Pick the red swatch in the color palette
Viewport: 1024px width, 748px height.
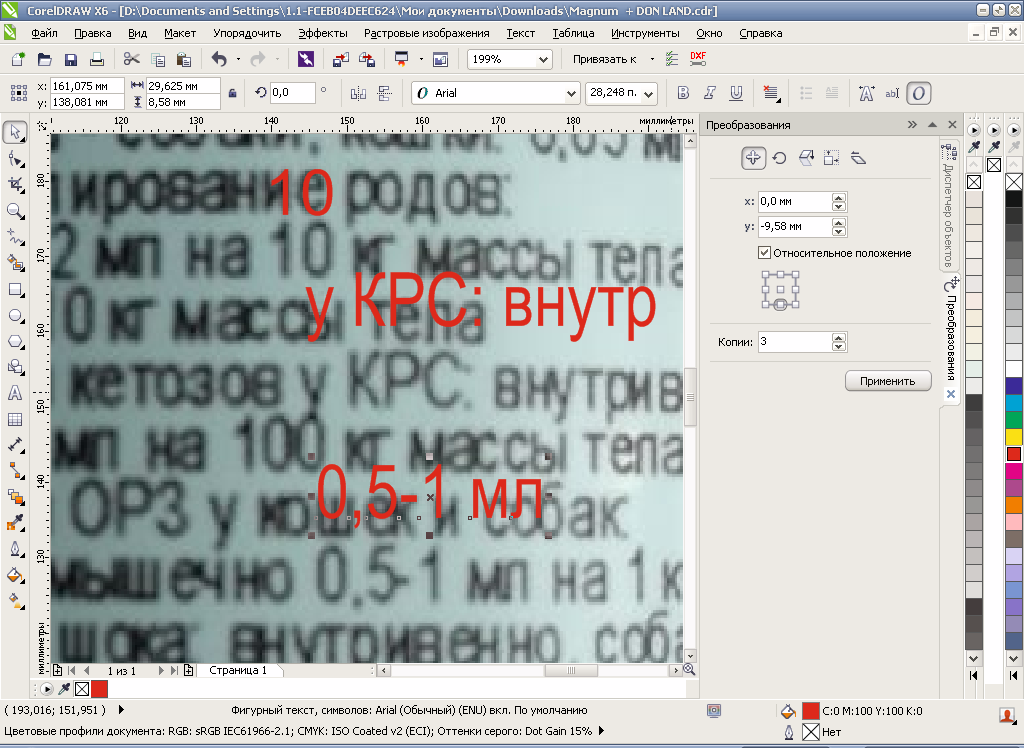[x=1014, y=453]
